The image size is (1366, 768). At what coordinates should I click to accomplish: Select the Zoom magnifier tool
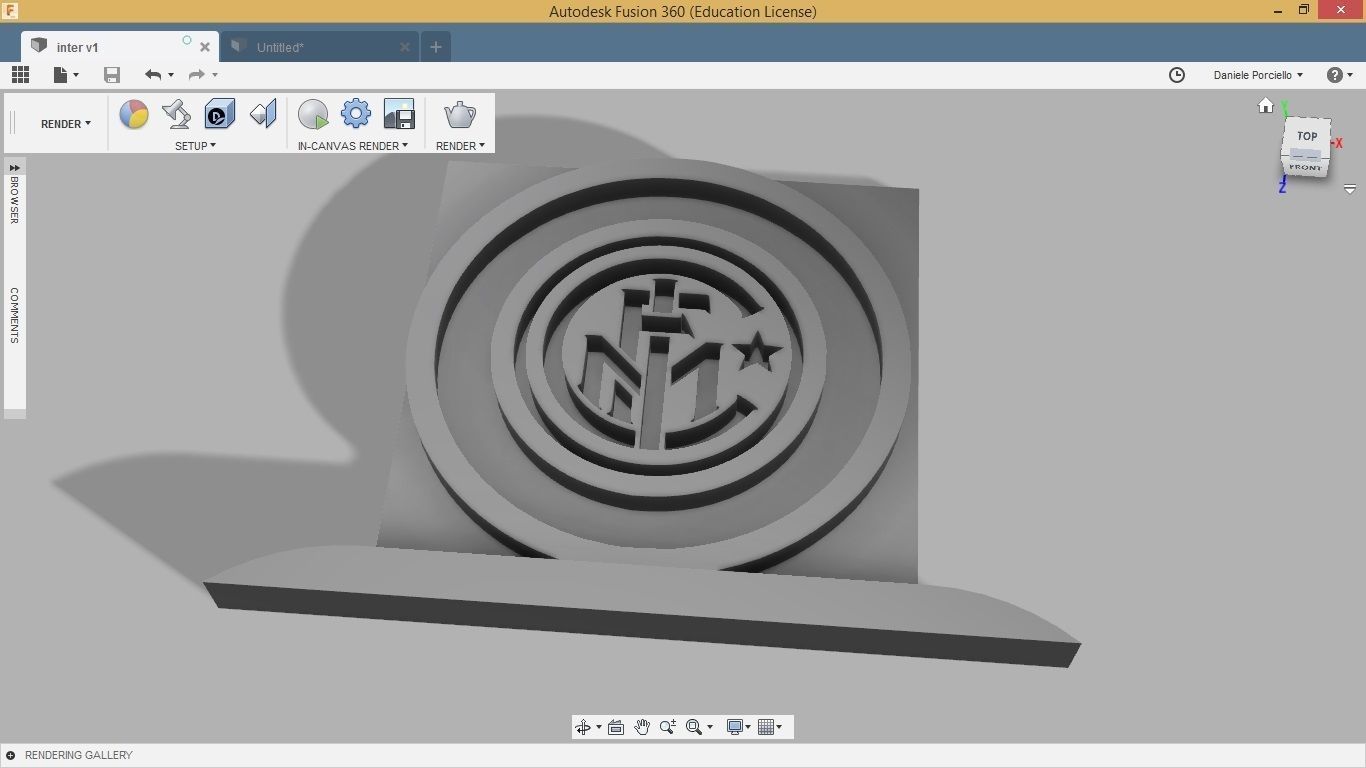coord(668,727)
